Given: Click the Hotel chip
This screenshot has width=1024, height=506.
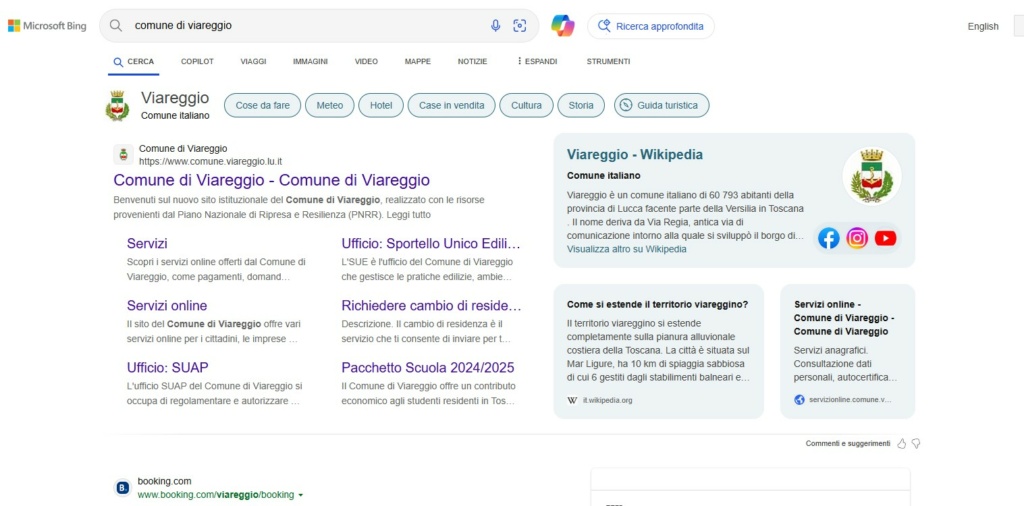Looking at the screenshot, I should (x=381, y=105).
